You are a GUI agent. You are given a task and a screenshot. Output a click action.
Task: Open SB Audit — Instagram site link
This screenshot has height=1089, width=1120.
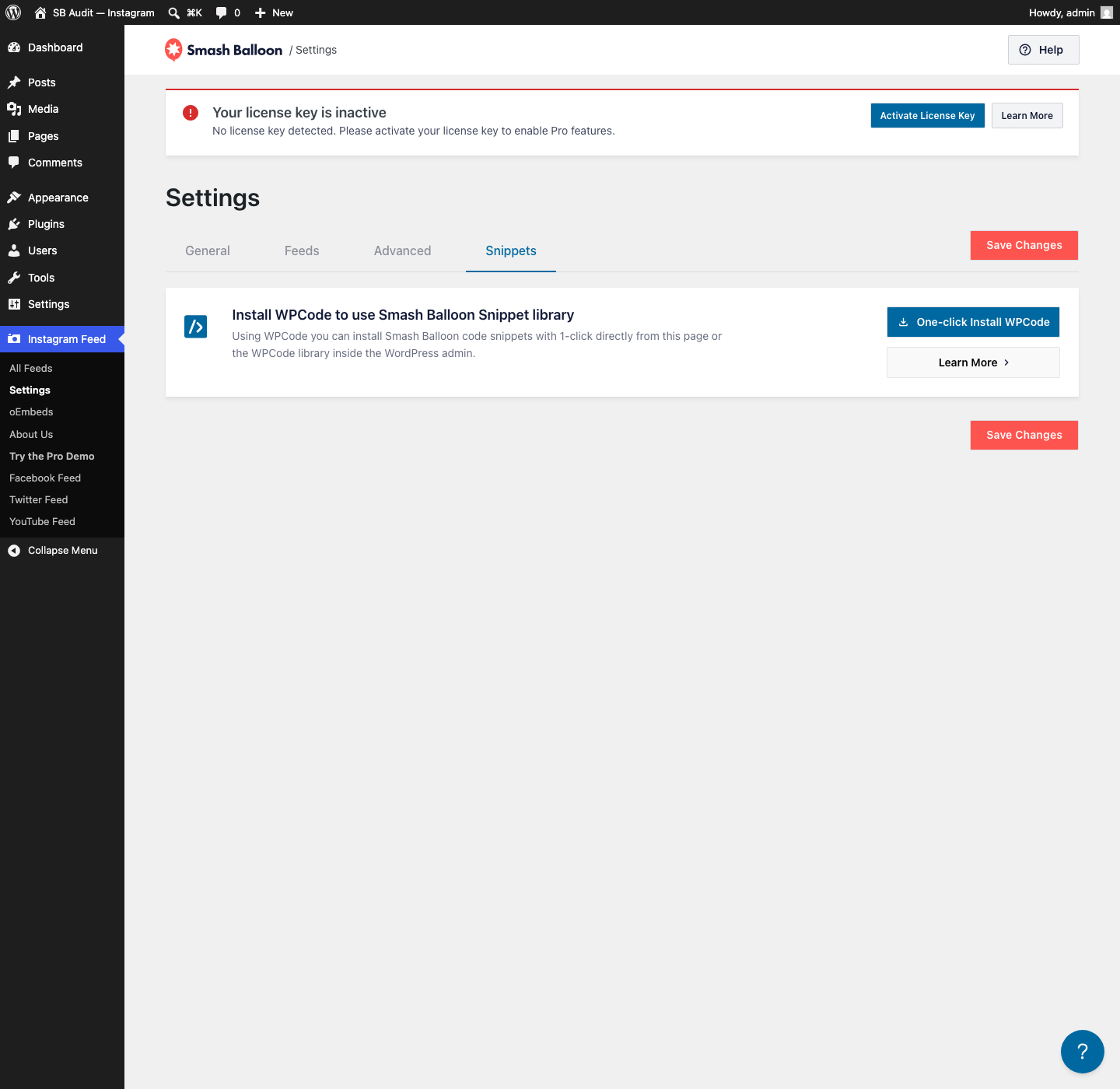pos(103,12)
